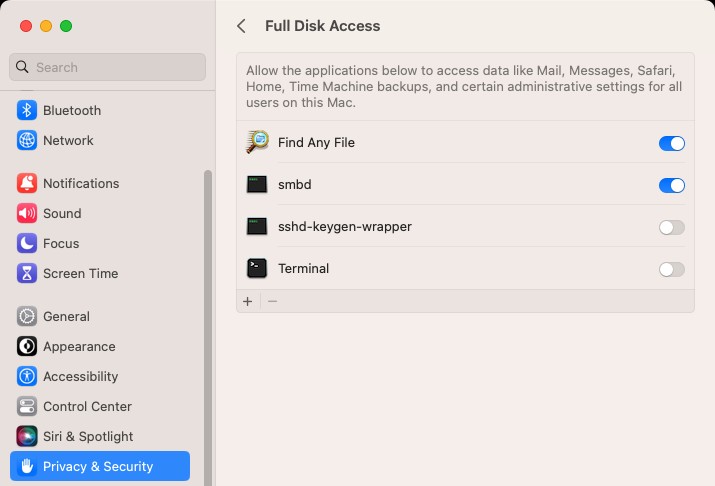715x486 pixels.
Task: Click the minus button to remove app
Action: coord(272,301)
